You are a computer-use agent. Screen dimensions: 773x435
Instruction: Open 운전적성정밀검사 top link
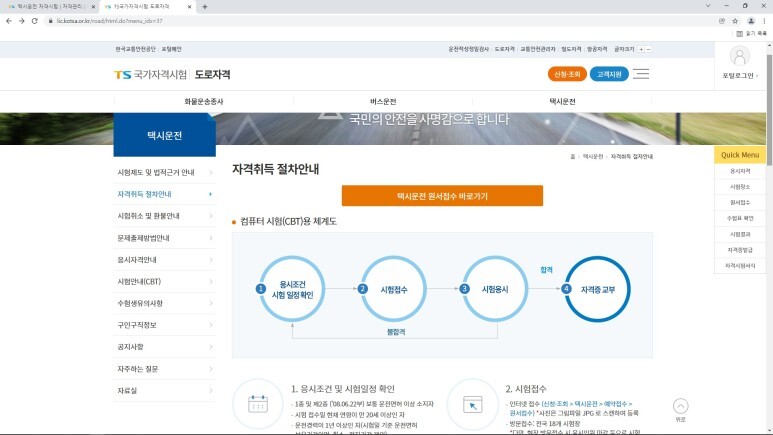tap(468, 49)
